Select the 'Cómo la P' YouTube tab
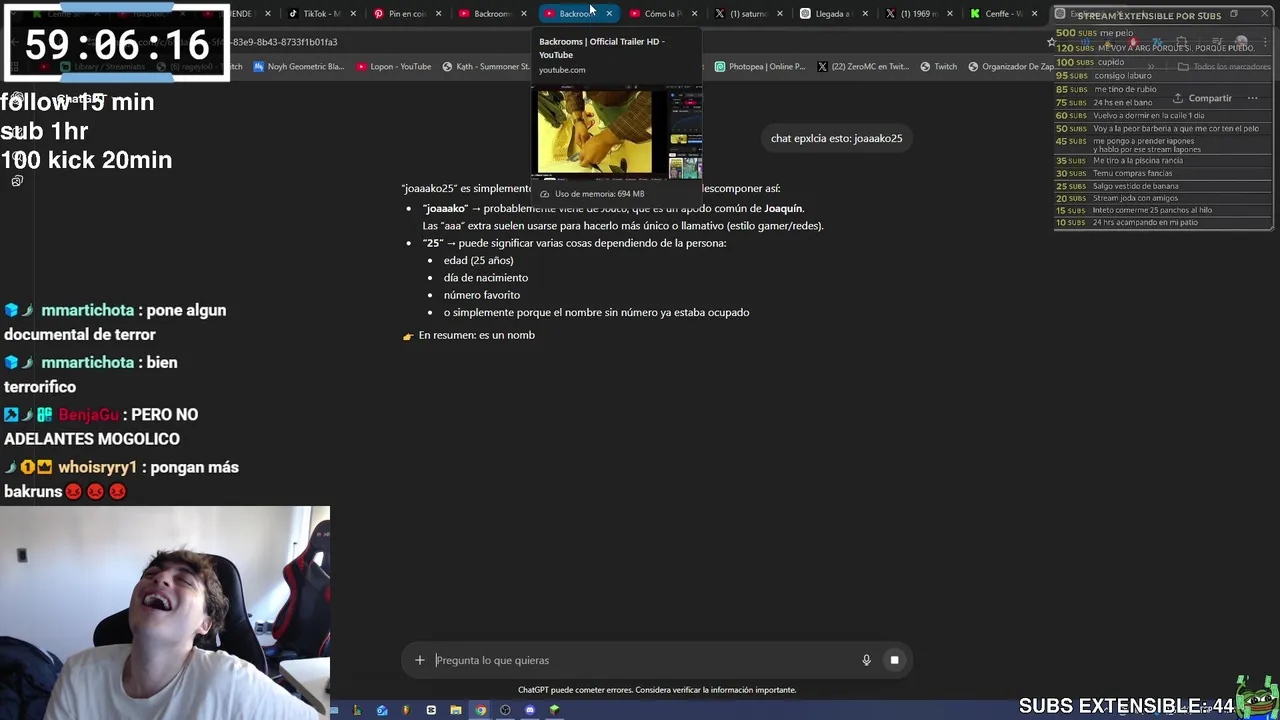This screenshot has height=720, width=1280. tap(662, 14)
